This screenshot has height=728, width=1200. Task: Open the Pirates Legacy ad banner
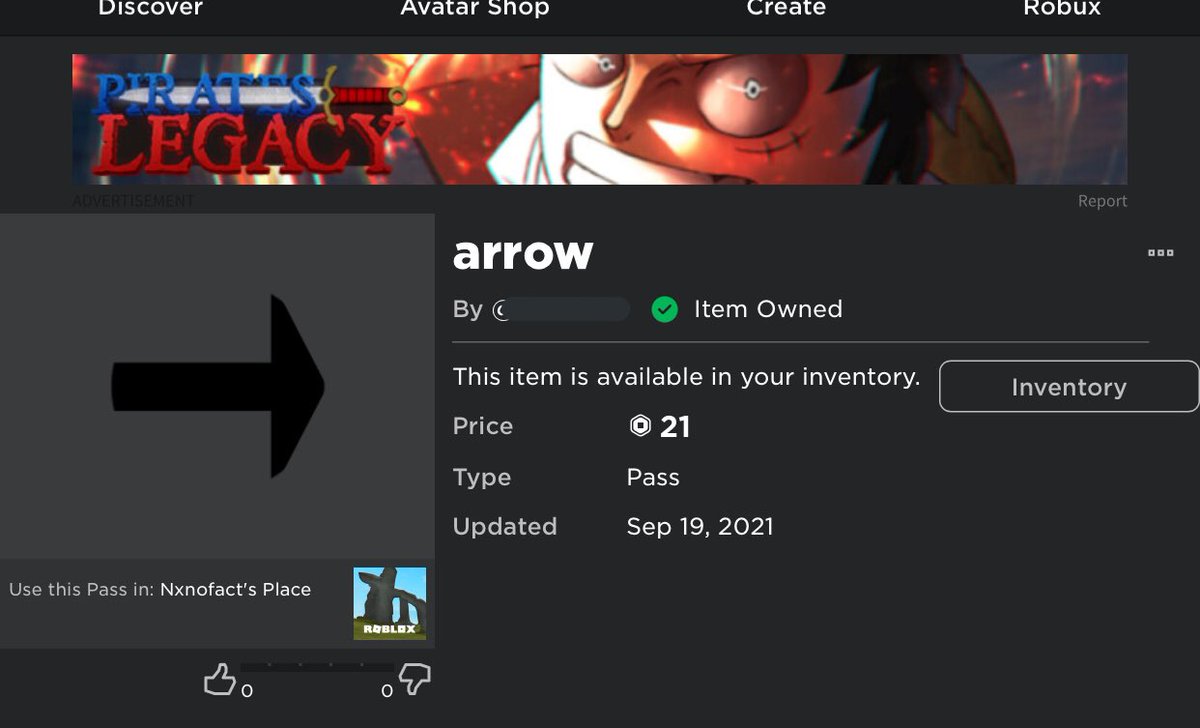tap(600, 119)
